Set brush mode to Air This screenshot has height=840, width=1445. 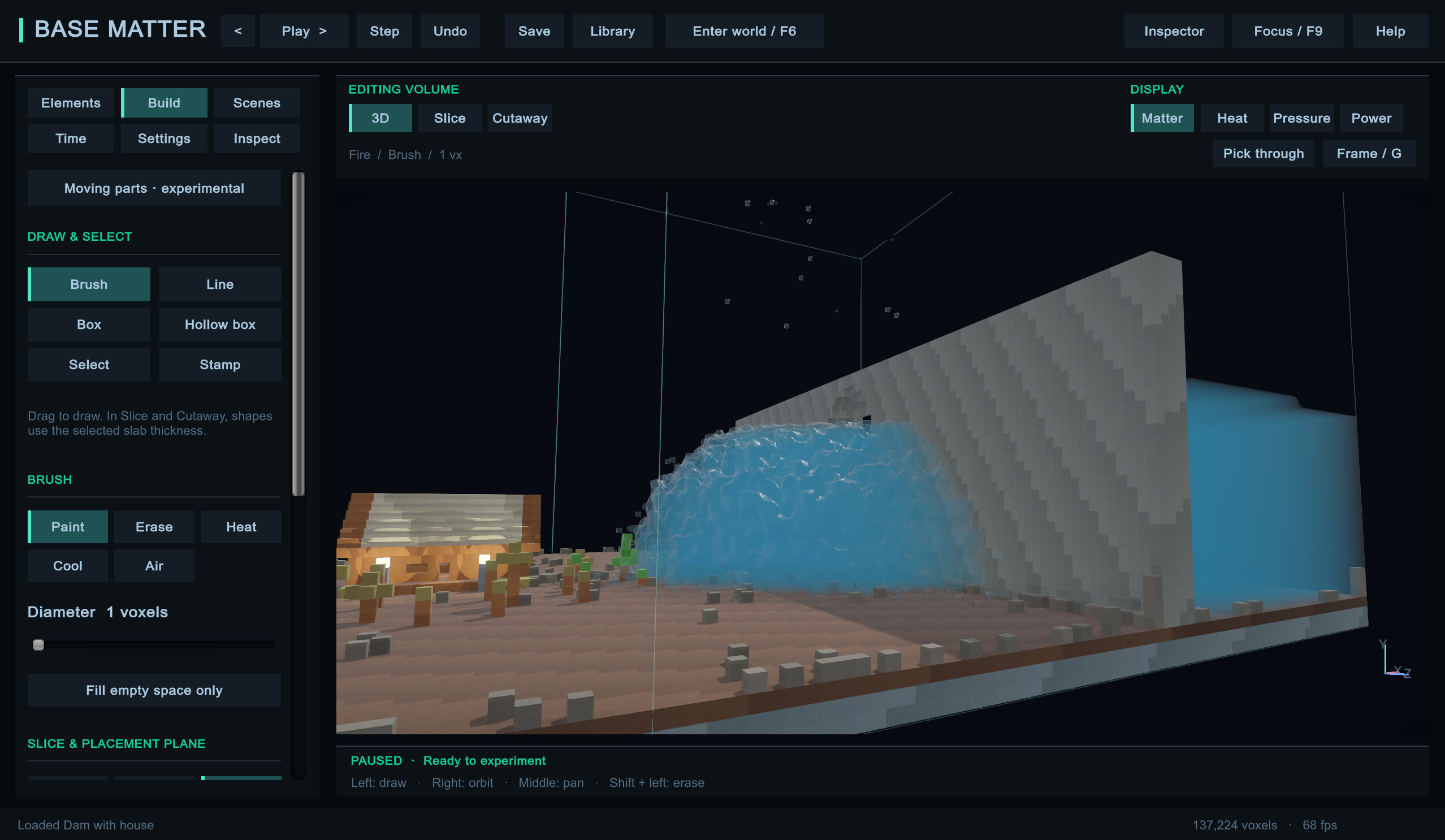pos(154,565)
